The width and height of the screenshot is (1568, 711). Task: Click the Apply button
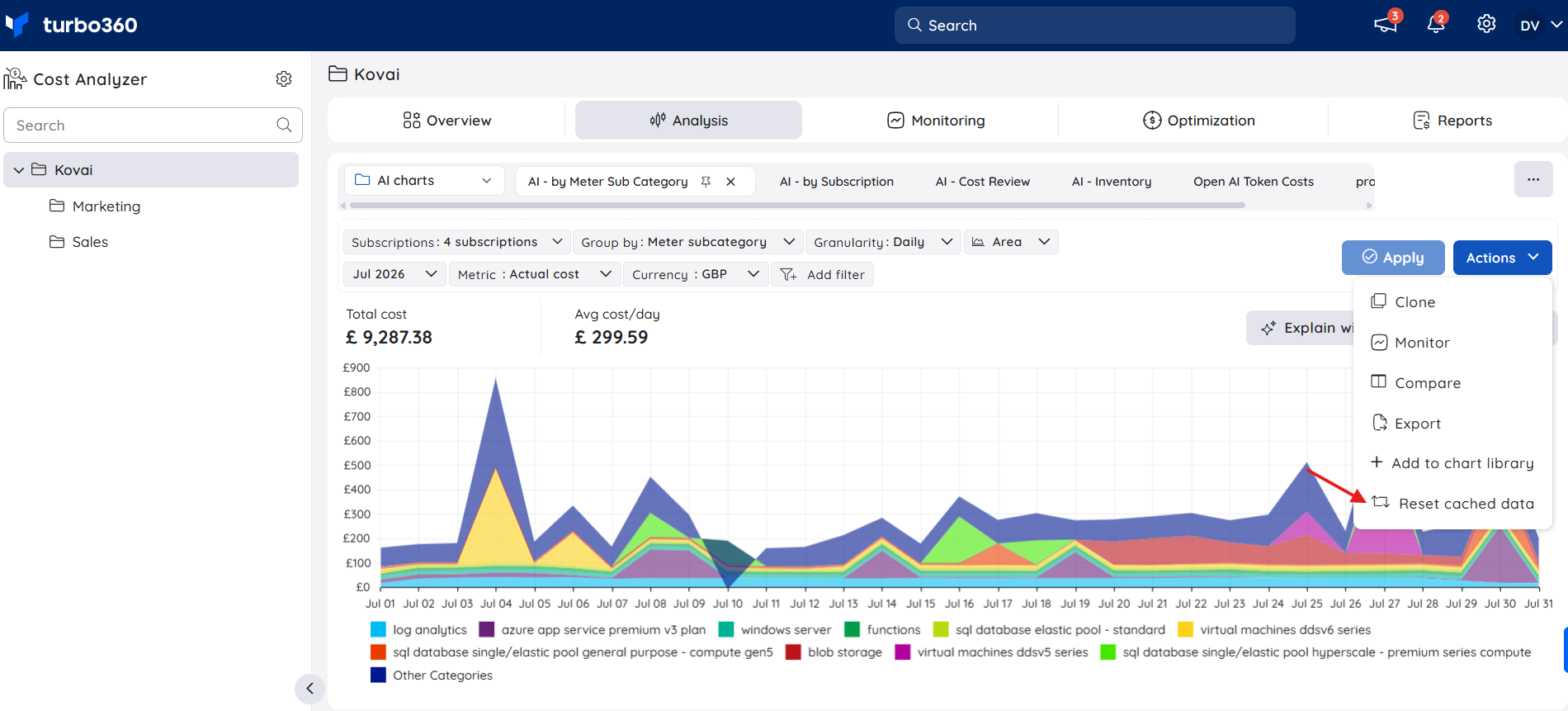point(1393,258)
